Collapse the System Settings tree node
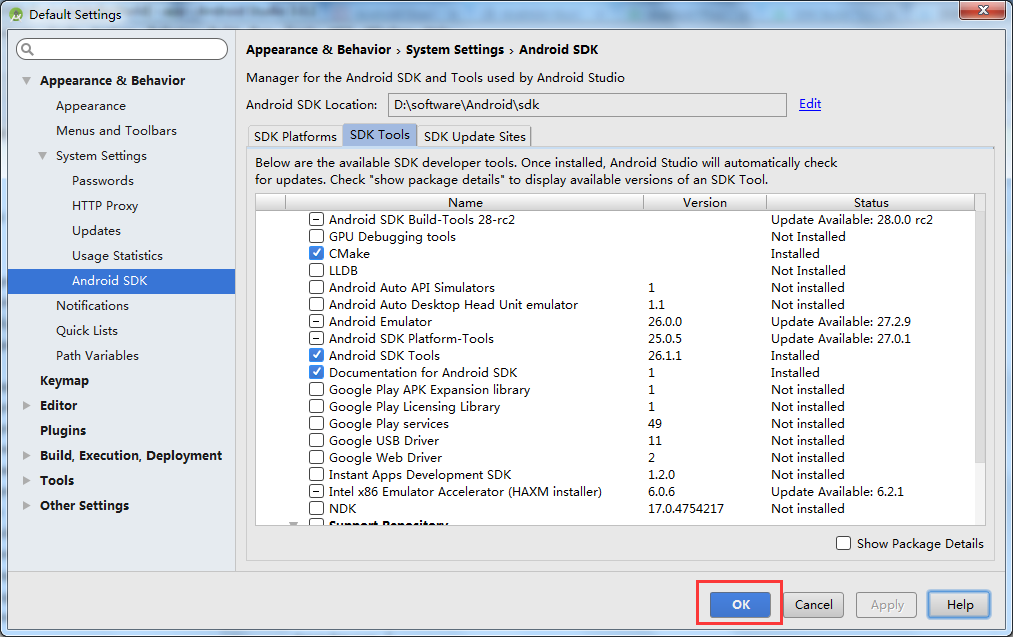 point(43,156)
